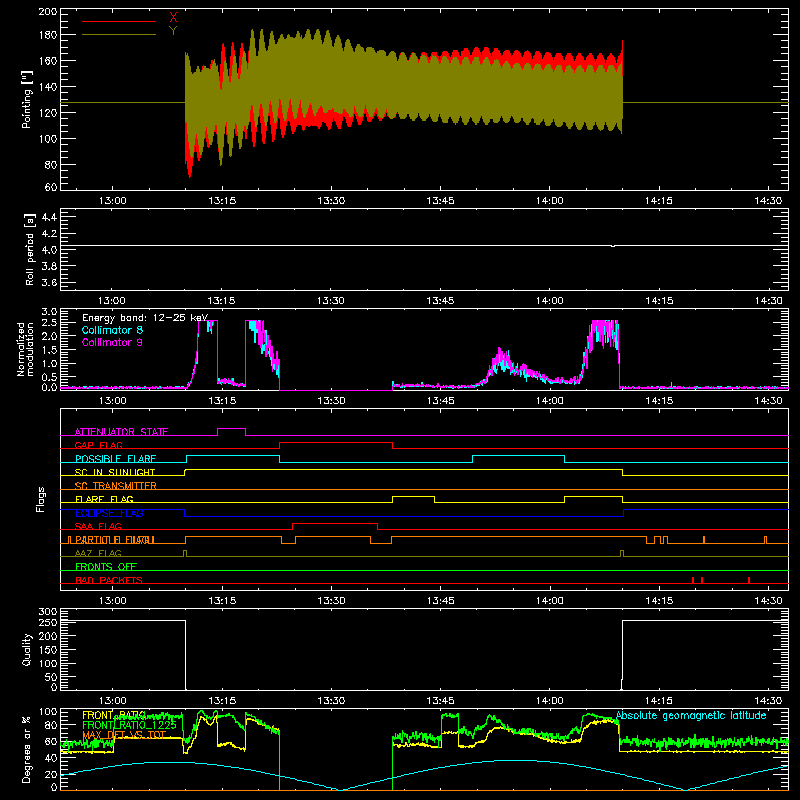Click the orange MAX_DET_VS_TOT legend label
The height and width of the screenshot is (800, 800).
[124, 735]
